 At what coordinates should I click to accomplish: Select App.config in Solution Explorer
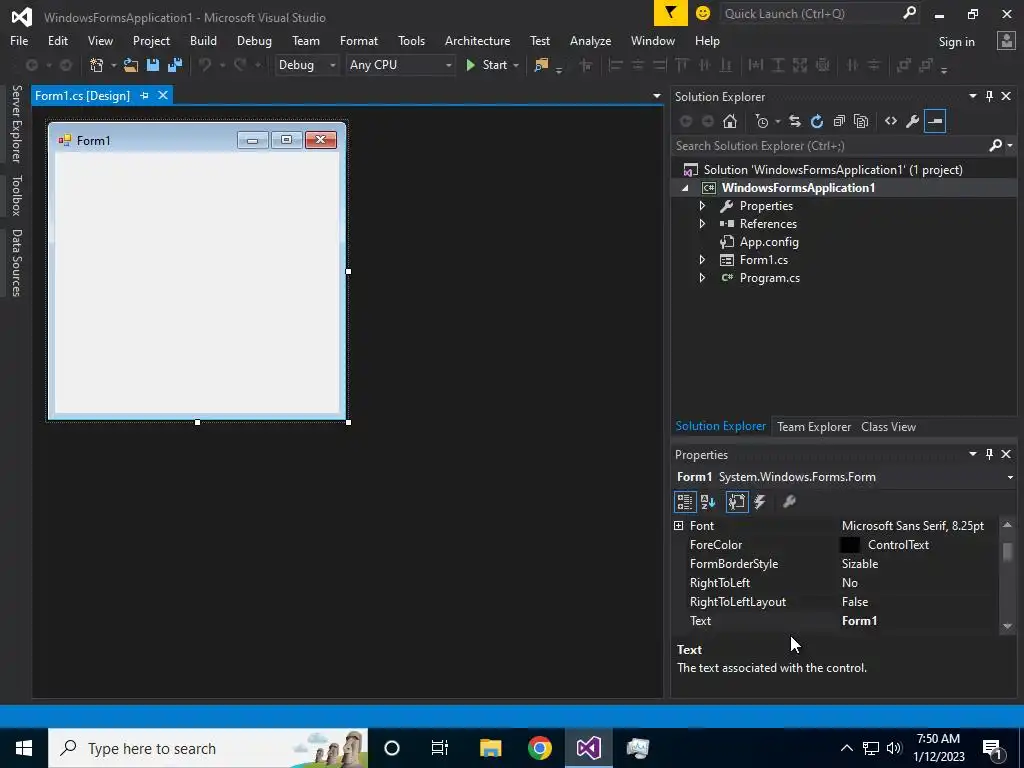pyautogui.click(x=769, y=242)
